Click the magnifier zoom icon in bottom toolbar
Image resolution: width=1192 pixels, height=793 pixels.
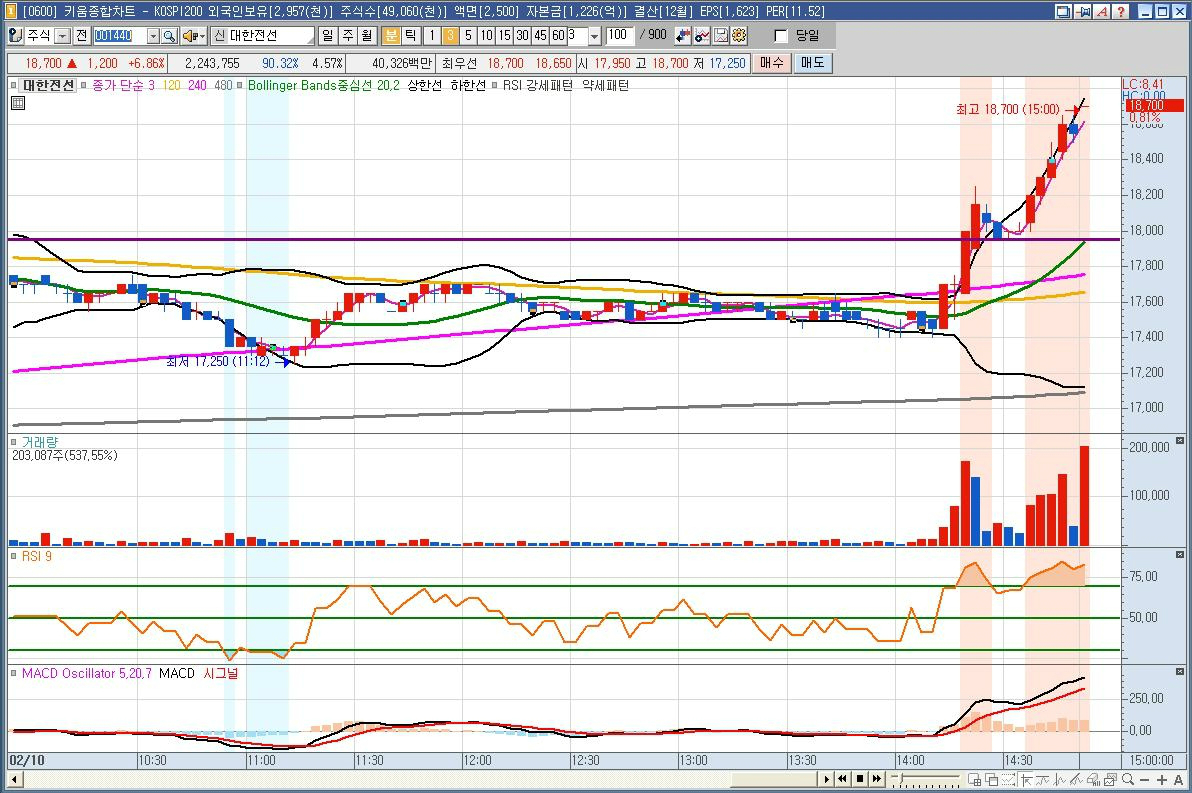click(x=1128, y=779)
